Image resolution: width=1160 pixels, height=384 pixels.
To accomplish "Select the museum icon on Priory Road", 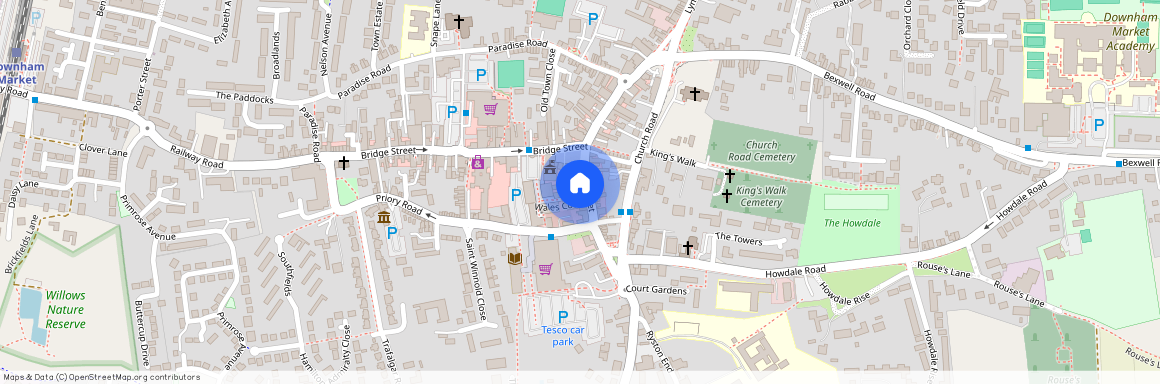I will pyautogui.click(x=384, y=218).
